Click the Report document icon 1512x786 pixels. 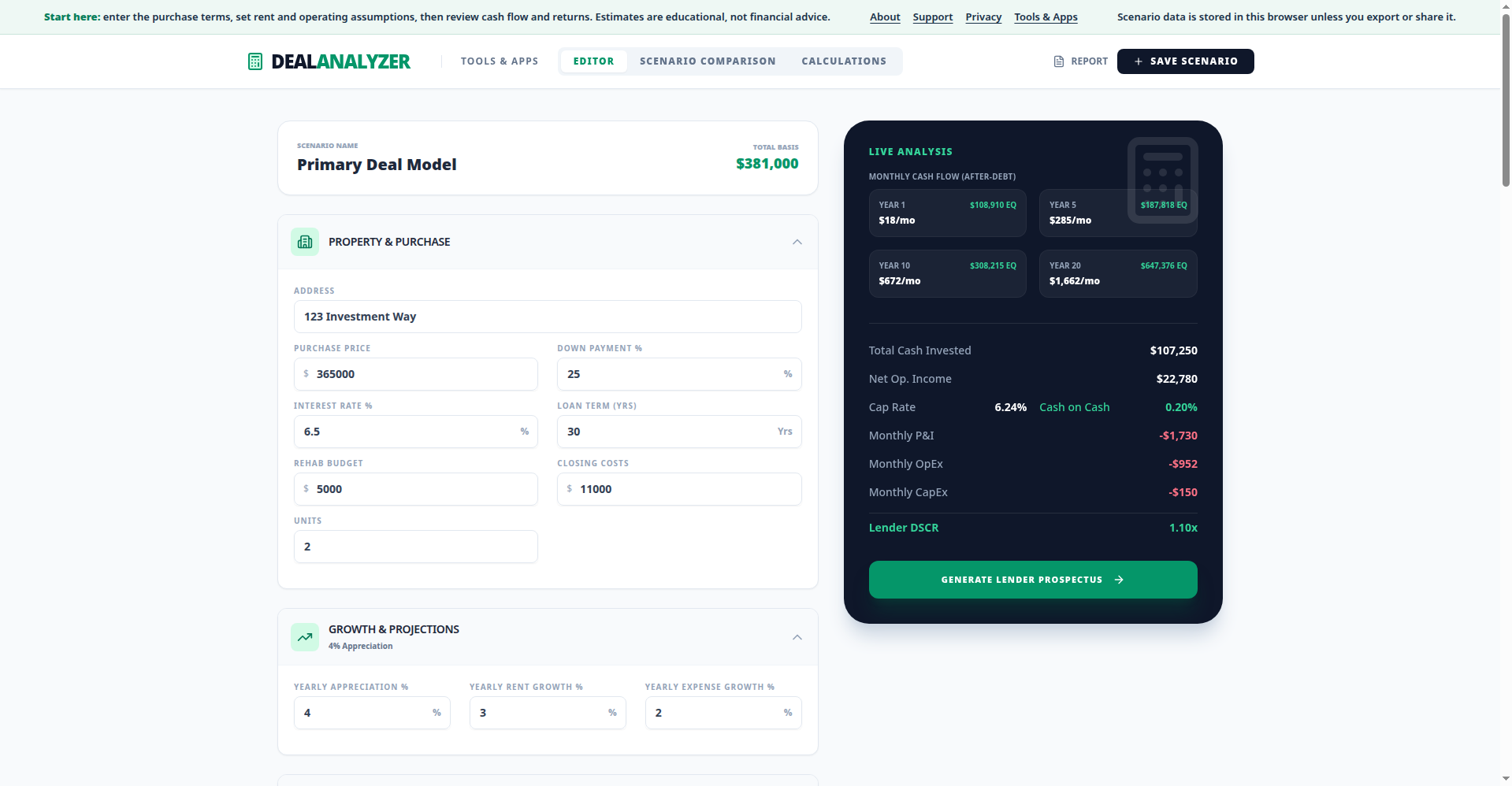click(1059, 61)
